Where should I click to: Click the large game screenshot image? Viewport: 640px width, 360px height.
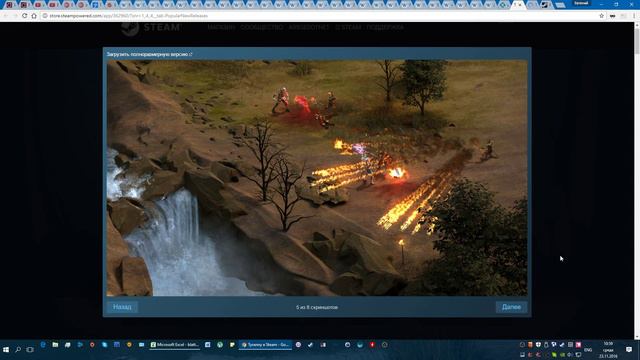click(x=317, y=178)
